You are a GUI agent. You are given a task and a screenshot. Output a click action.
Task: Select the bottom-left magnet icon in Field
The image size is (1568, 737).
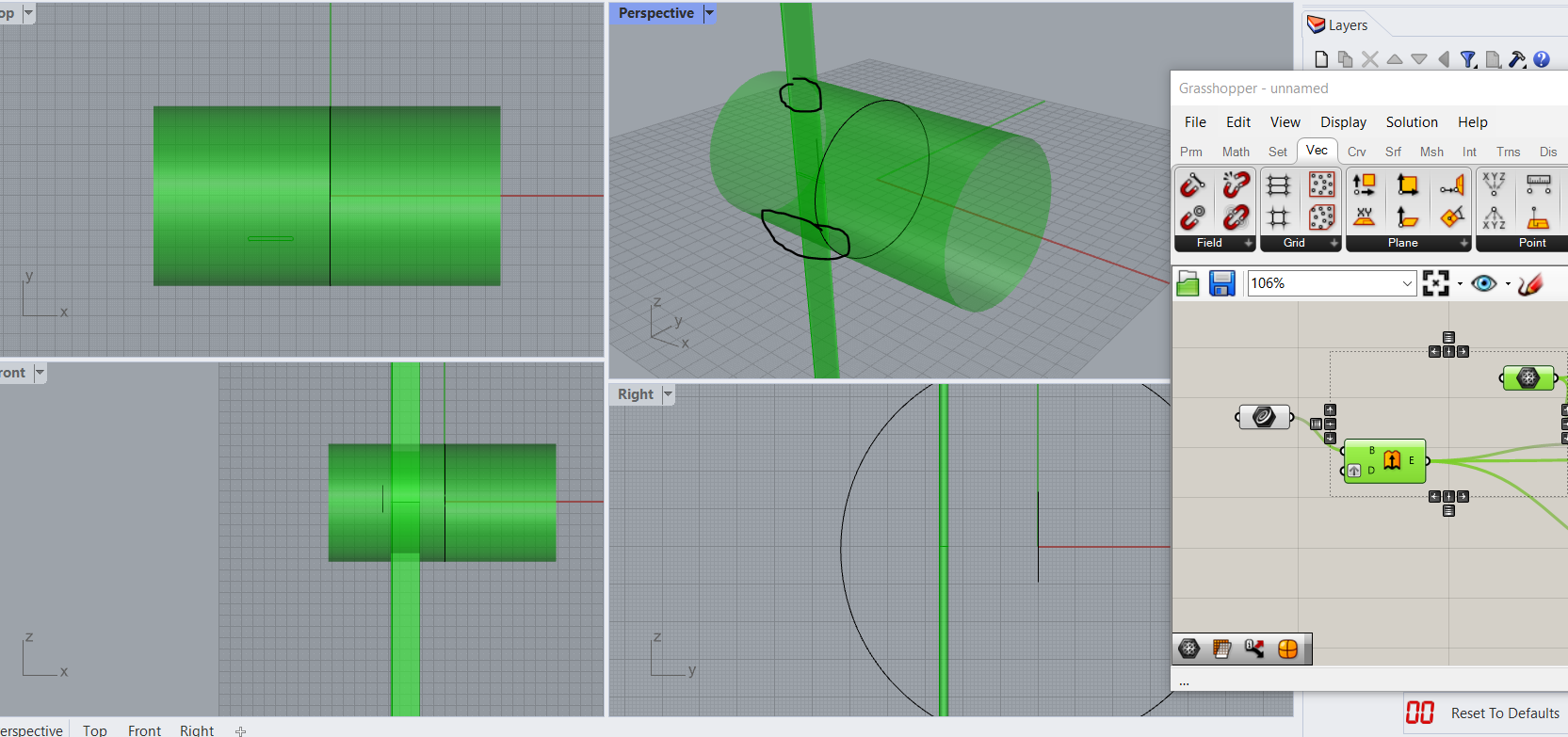[1192, 218]
